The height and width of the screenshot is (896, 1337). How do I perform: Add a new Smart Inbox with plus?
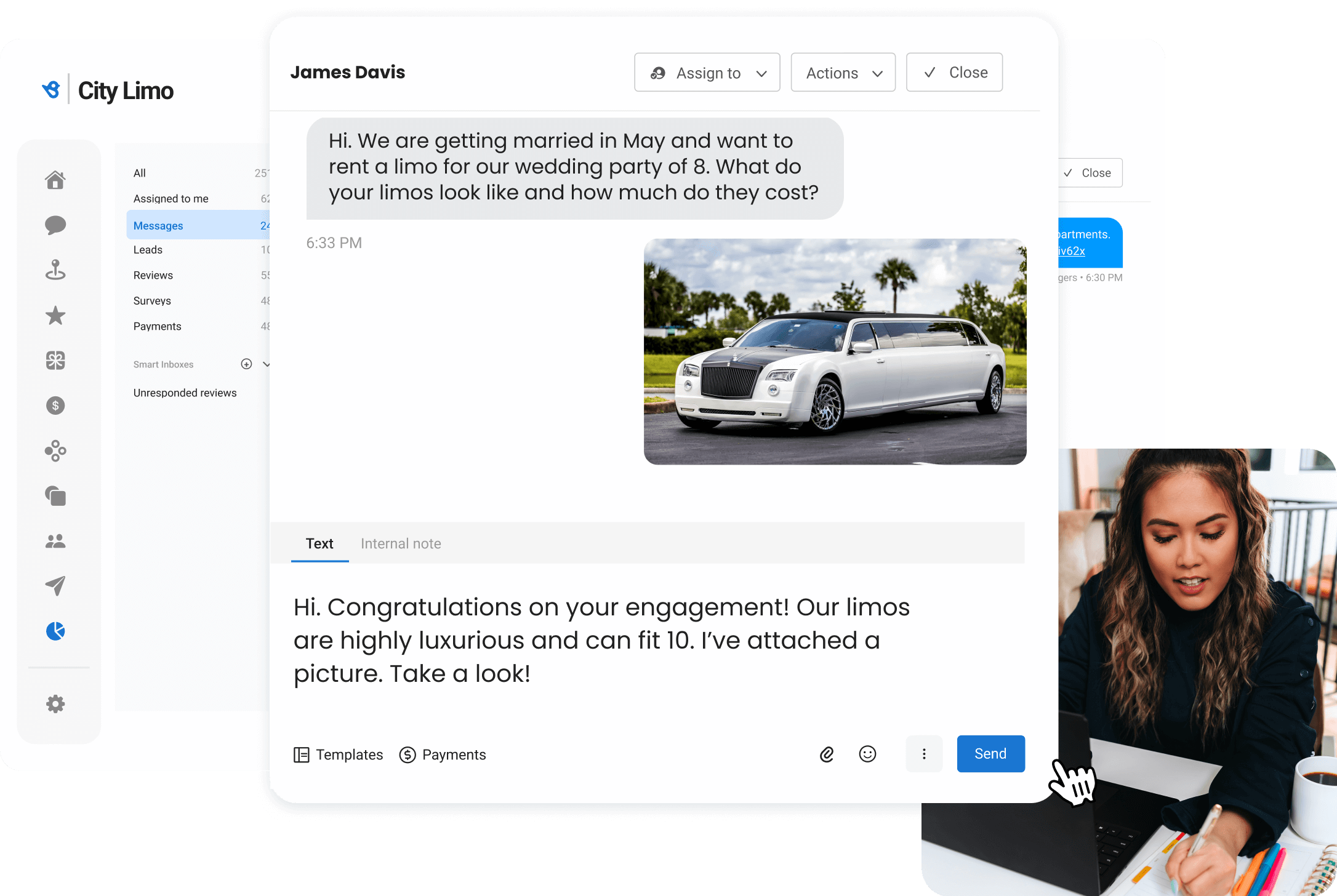246,364
